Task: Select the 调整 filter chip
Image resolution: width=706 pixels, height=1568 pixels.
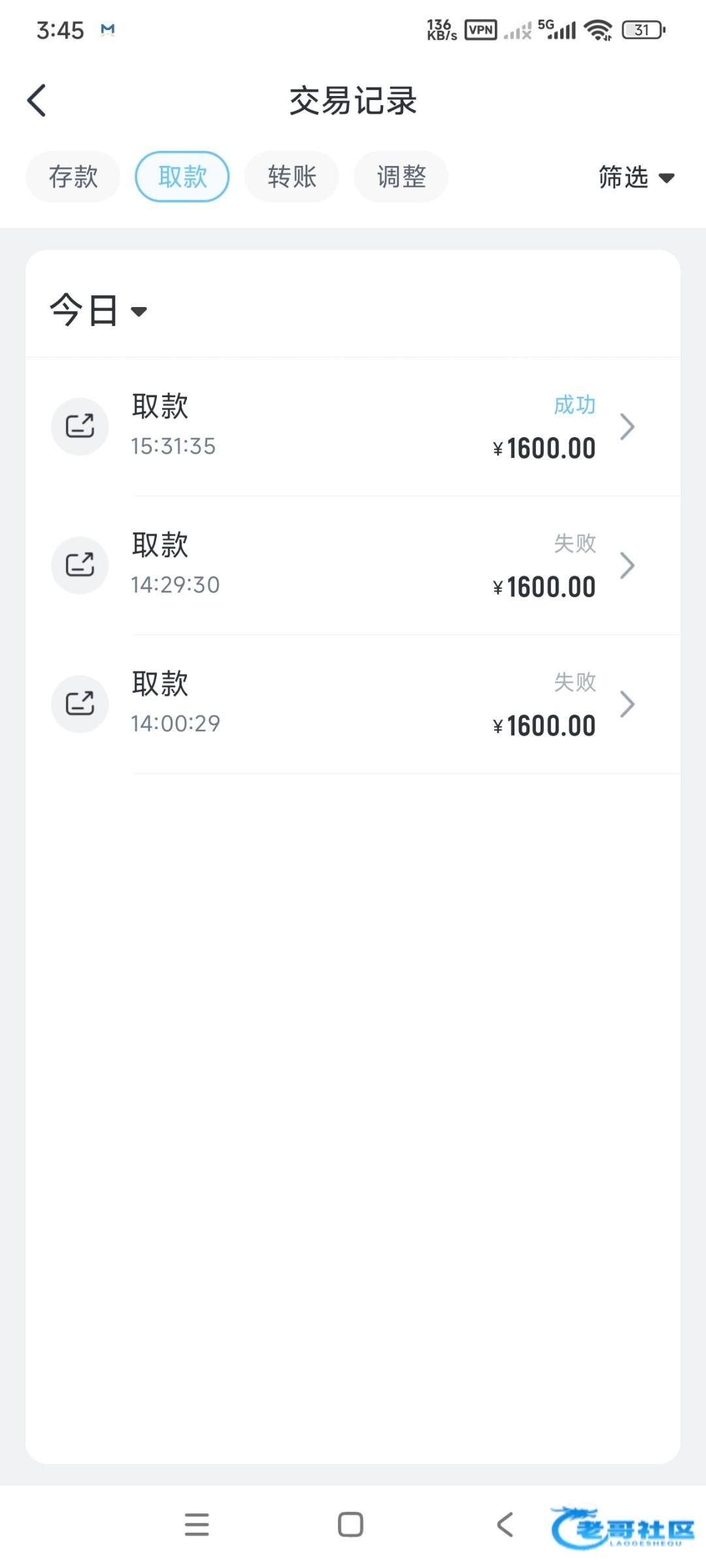Action: click(401, 176)
